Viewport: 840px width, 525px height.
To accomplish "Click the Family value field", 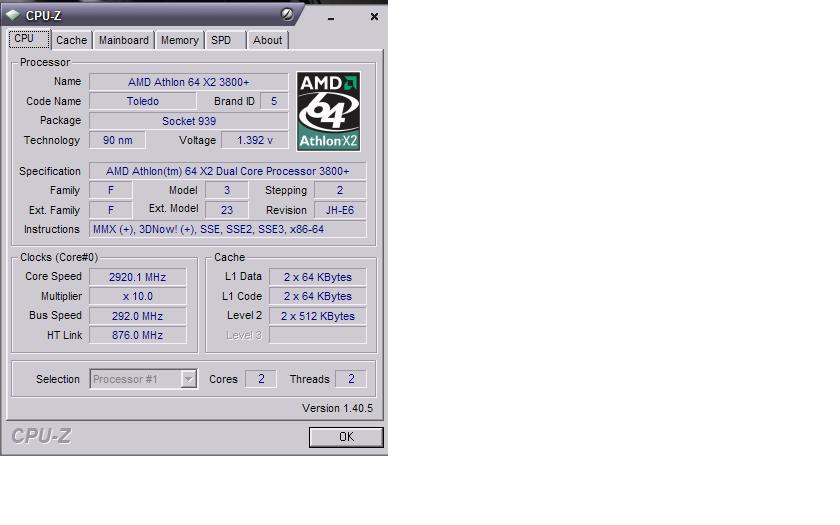I will click(x=110, y=190).
